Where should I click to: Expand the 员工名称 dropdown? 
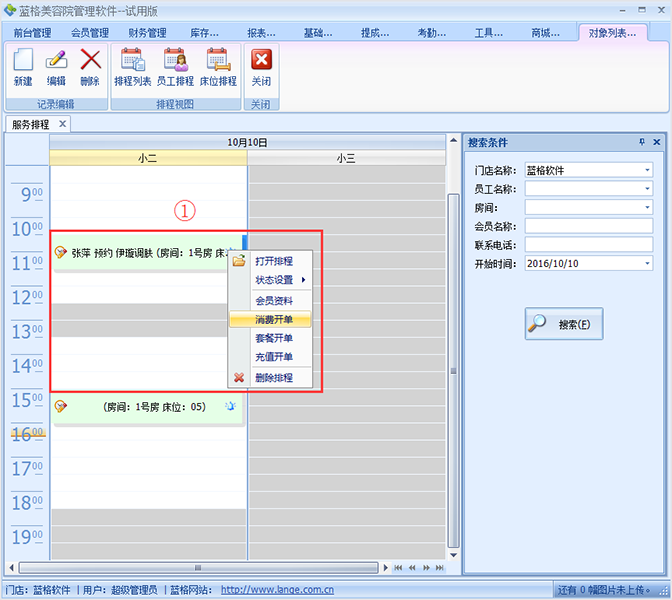coord(647,189)
